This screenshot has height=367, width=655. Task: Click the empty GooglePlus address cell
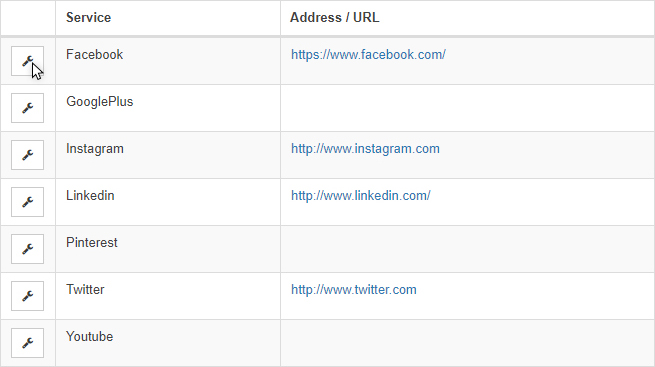467,108
